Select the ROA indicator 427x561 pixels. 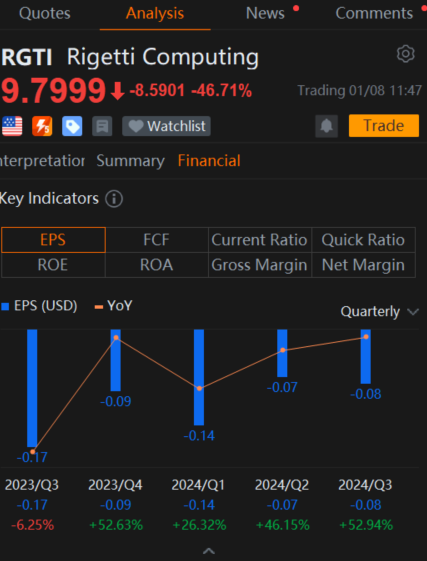click(157, 265)
